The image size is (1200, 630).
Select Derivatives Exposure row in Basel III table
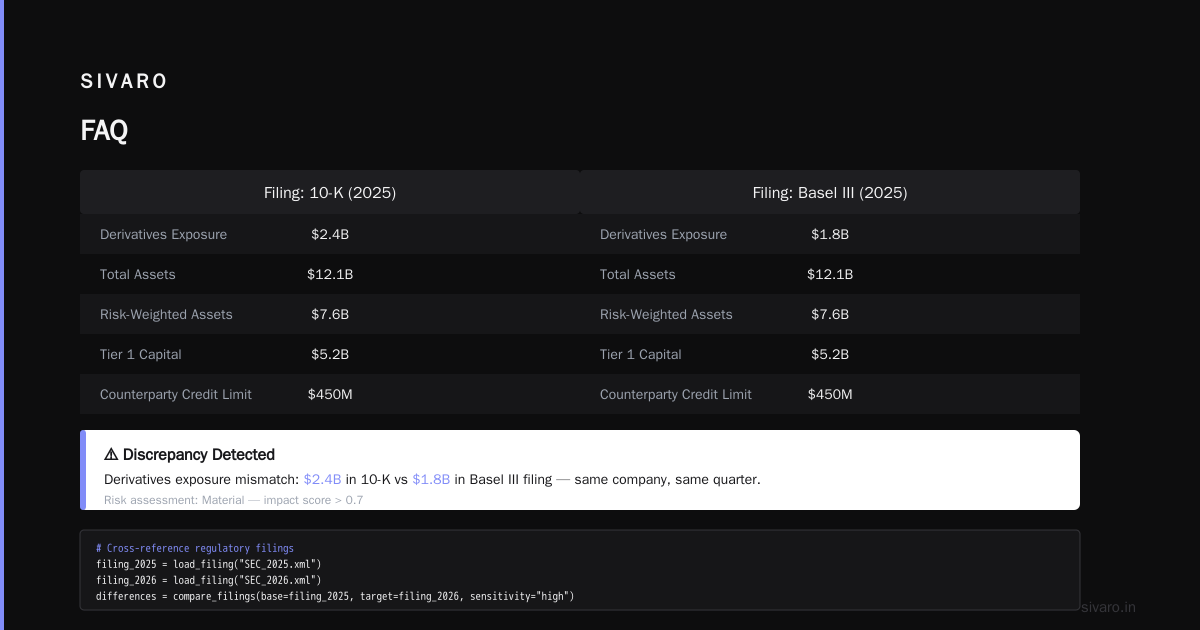pos(830,234)
